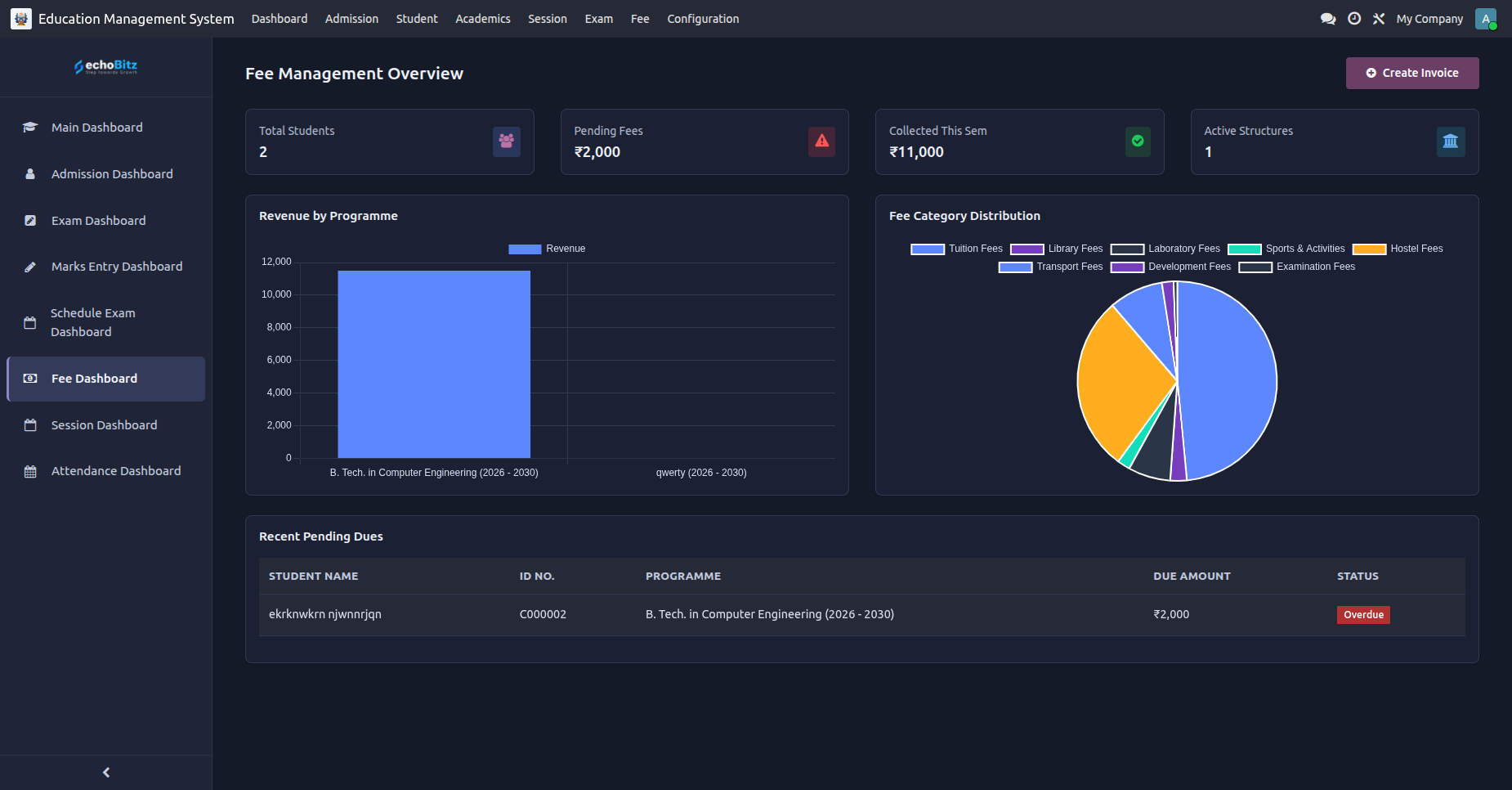Go to Exam Dashboard in sidebar
The width and height of the screenshot is (1512, 790).
click(x=106, y=221)
